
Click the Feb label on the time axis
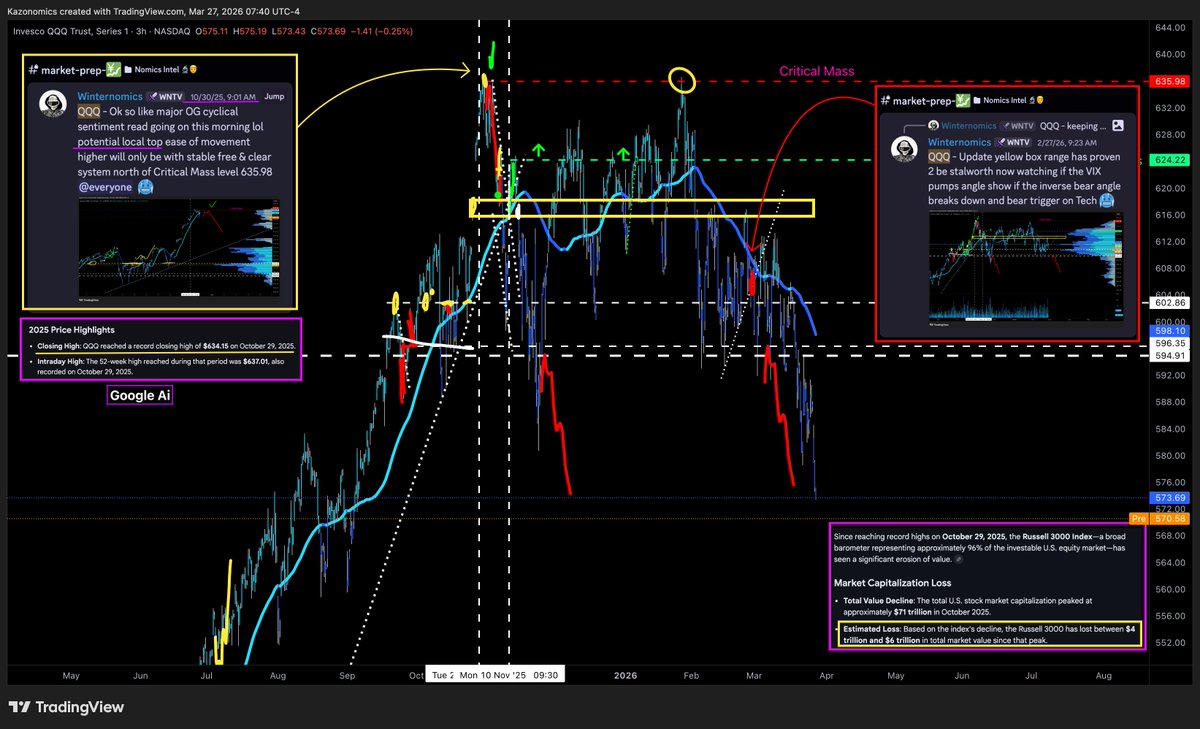tap(690, 675)
